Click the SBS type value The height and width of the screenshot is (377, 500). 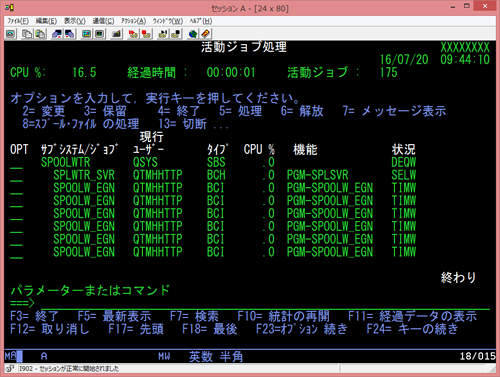216,162
